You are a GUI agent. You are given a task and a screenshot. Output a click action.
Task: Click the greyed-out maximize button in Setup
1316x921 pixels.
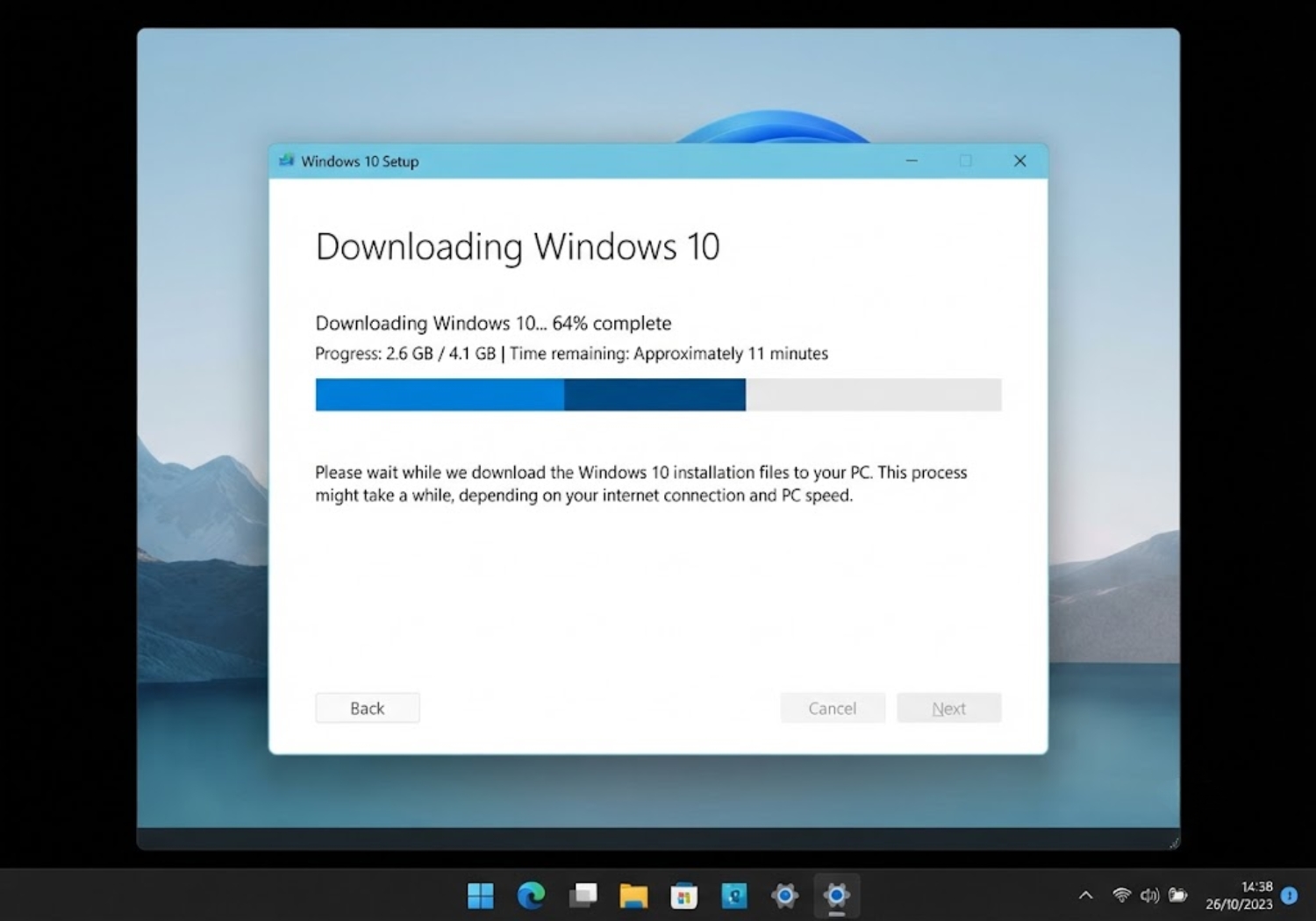coord(966,161)
